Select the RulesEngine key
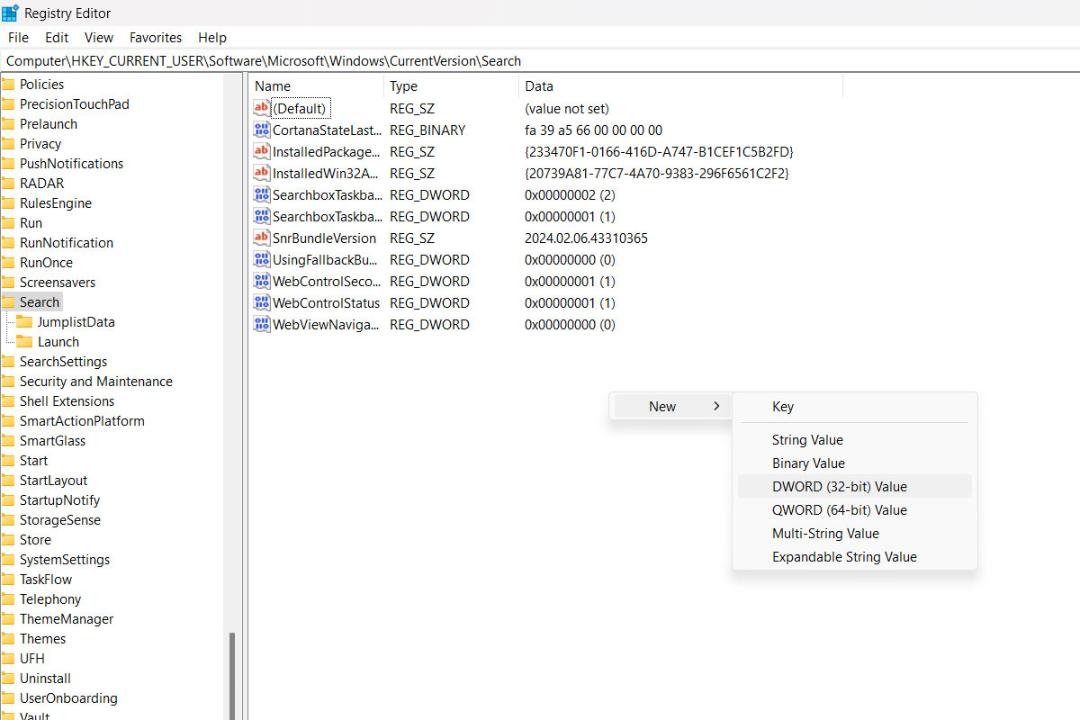The width and height of the screenshot is (1080, 720). 56,203
